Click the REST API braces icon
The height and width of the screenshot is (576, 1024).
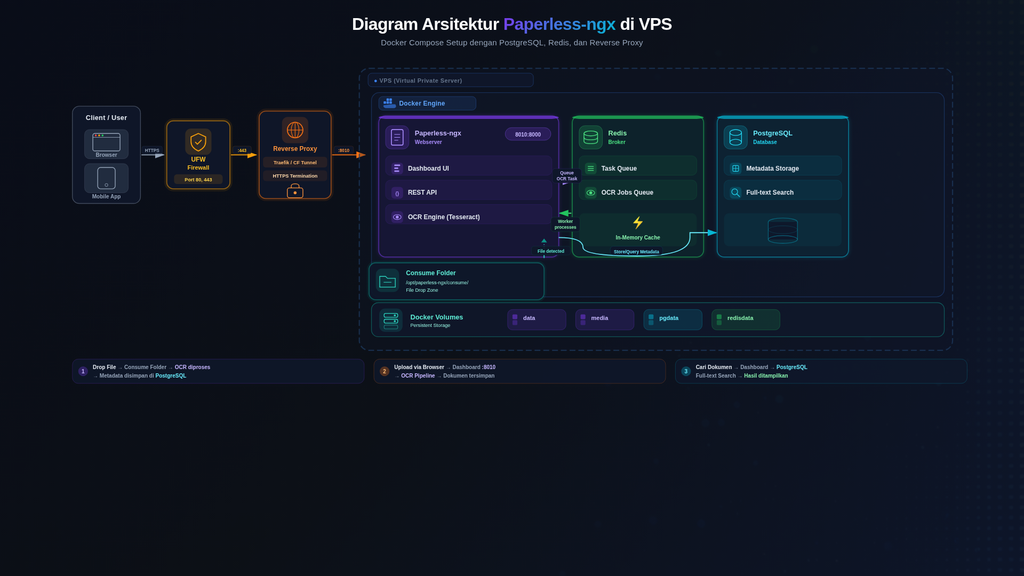point(396,193)
